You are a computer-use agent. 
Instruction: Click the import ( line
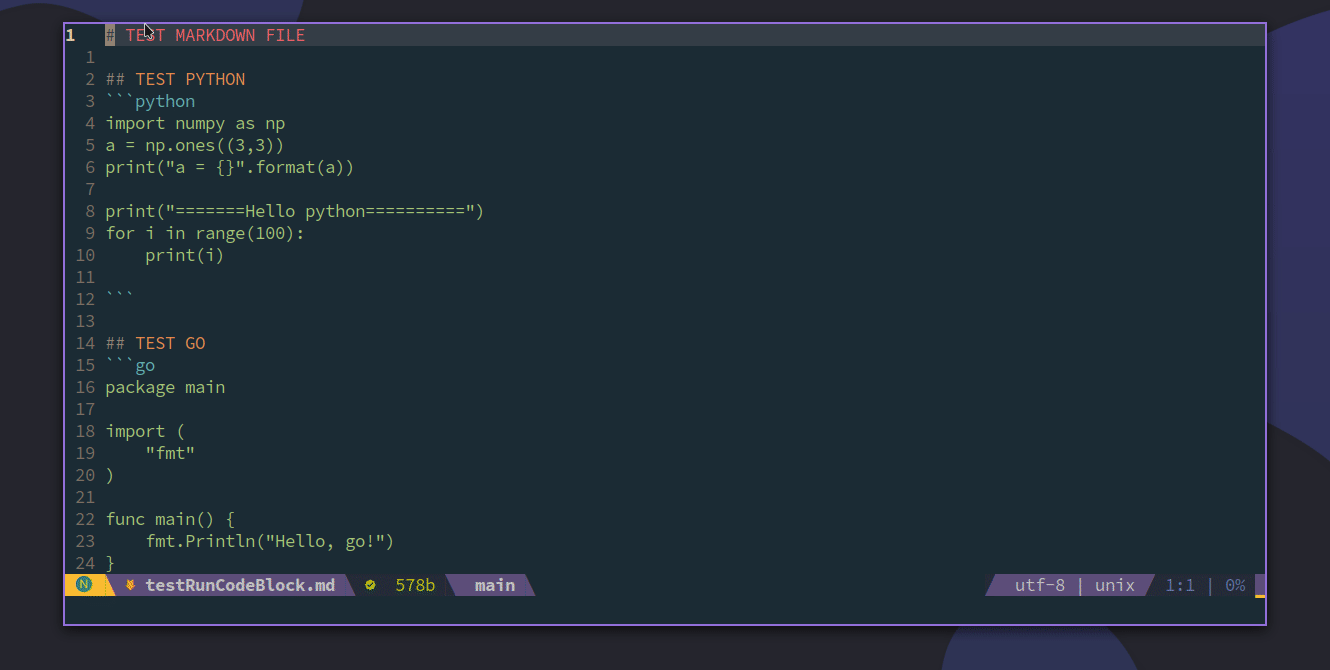(145, 431)
